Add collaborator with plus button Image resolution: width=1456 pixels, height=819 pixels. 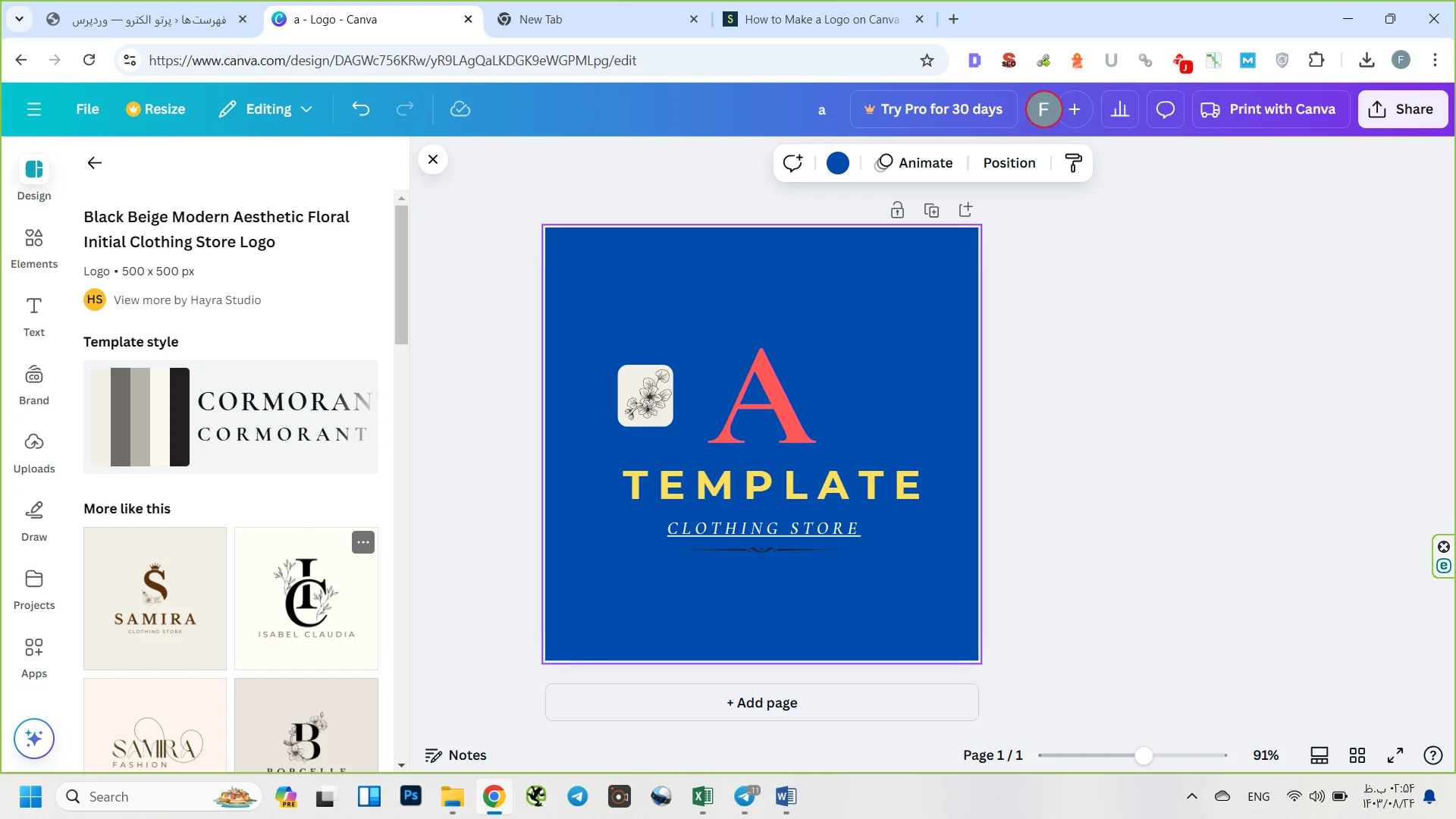1075,109
